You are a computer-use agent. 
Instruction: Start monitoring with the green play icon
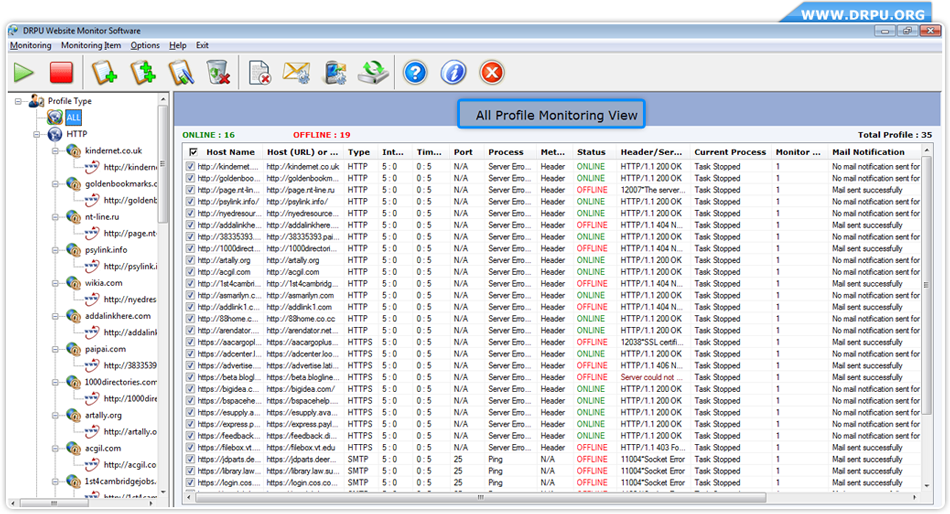(x=24, y=73)
